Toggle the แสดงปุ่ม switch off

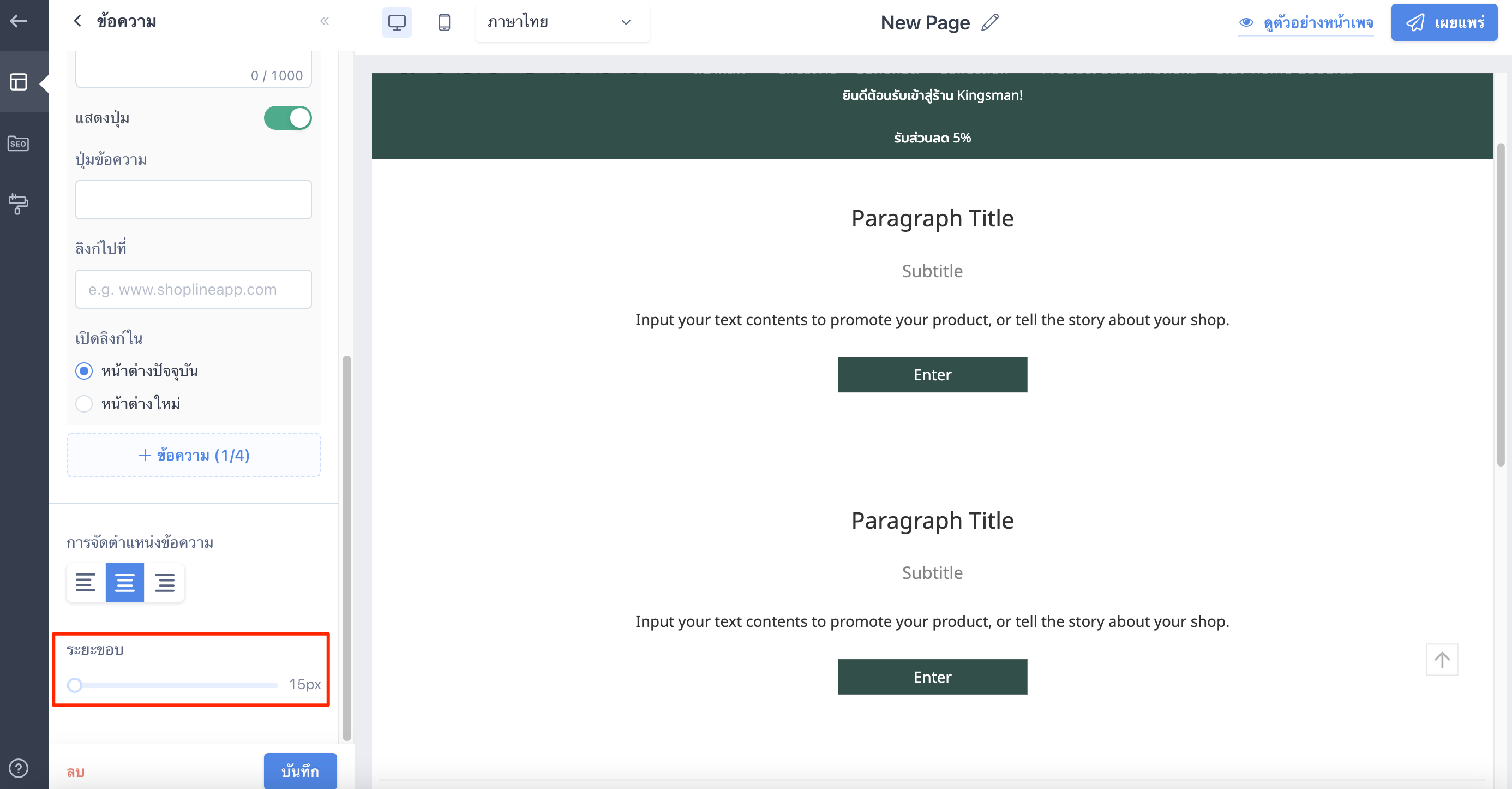pos(287,118)
